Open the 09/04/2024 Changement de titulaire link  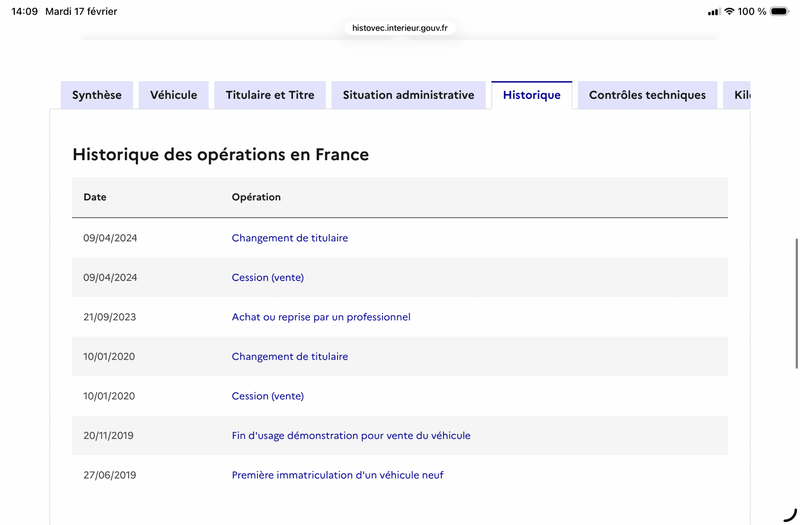(290, 238)
